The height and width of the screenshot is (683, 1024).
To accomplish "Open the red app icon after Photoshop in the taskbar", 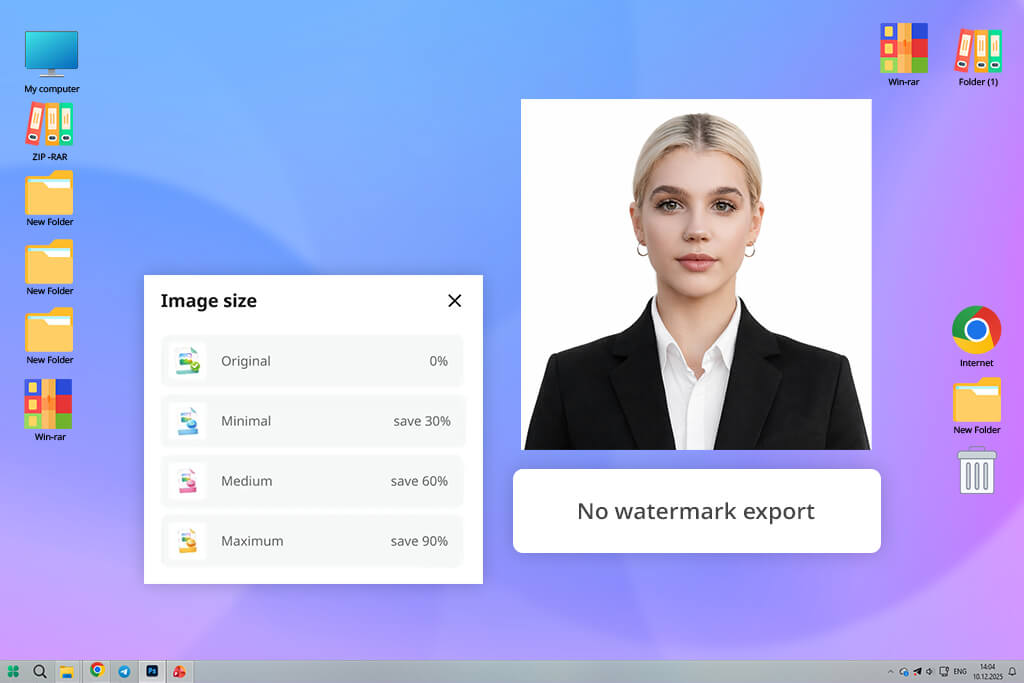I will (x=179, y=671).
